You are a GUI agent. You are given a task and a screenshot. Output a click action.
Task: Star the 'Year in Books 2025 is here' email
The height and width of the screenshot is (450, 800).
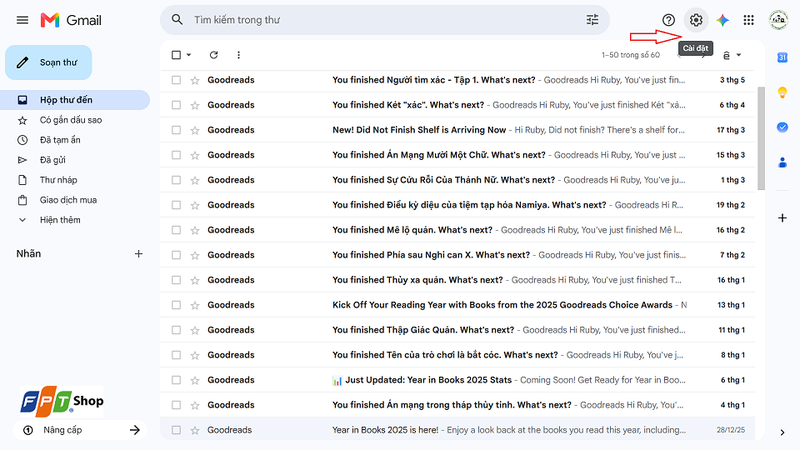pyautogui.click(x=195, y=430)
